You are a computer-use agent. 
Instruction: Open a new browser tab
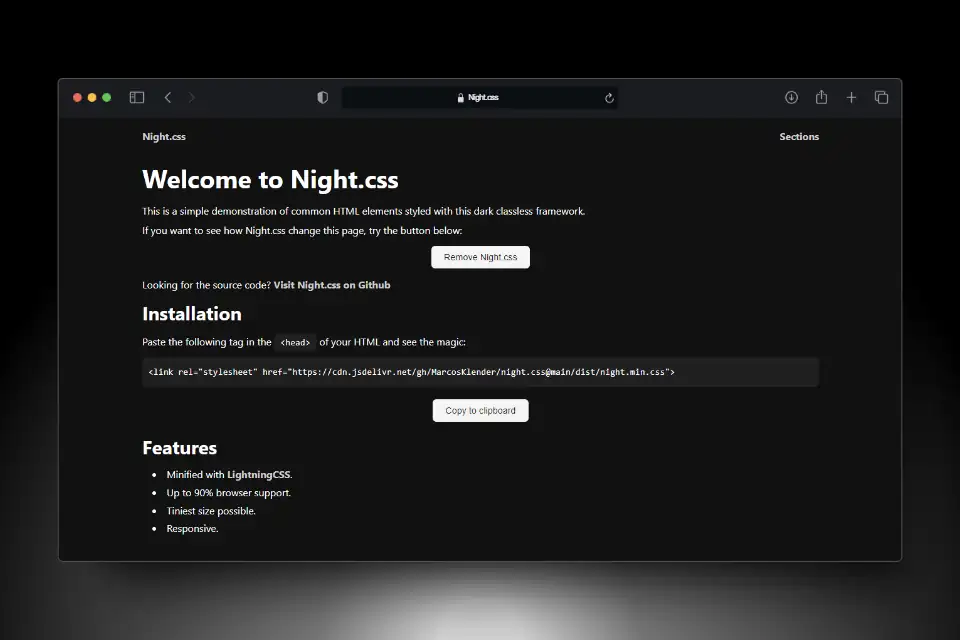pyautogui.click(x=851, y=97)
